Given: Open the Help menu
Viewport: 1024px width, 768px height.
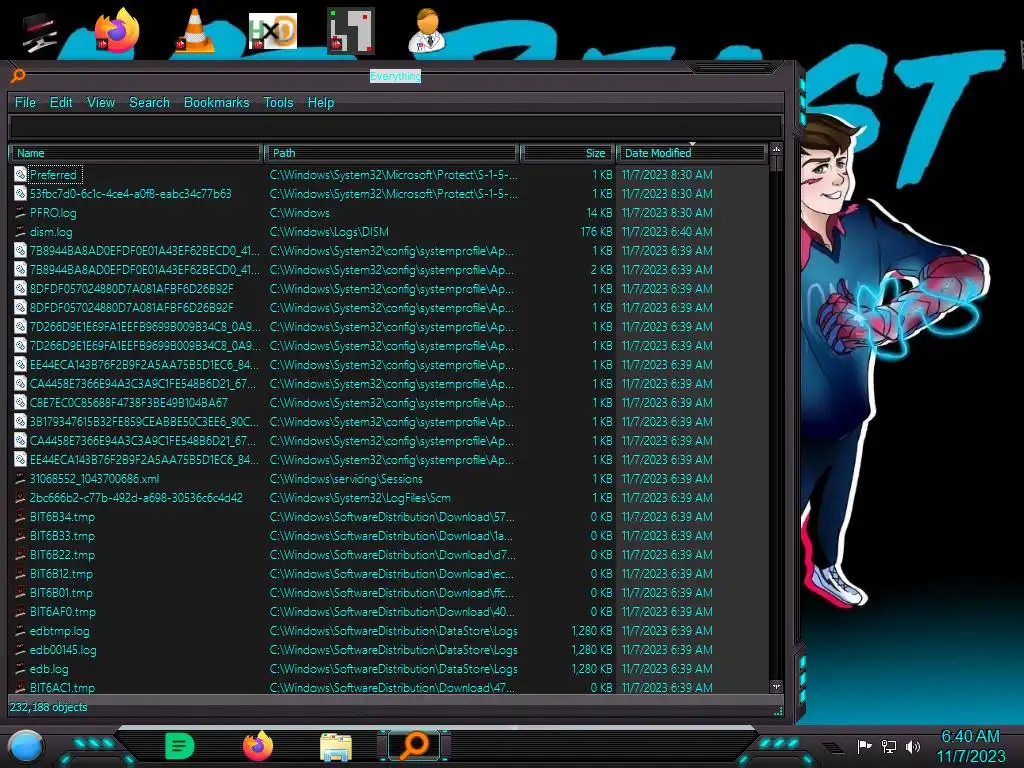Looking at the screenshot, I should pos(321,103).
